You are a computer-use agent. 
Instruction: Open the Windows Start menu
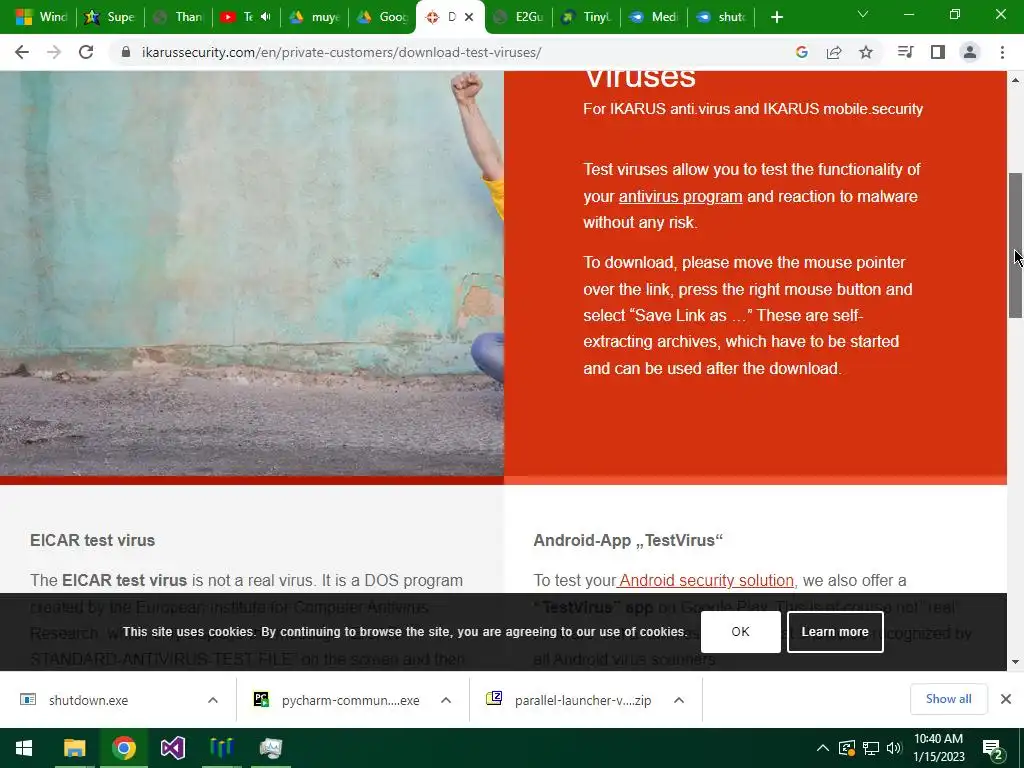(x=24, y=748)
